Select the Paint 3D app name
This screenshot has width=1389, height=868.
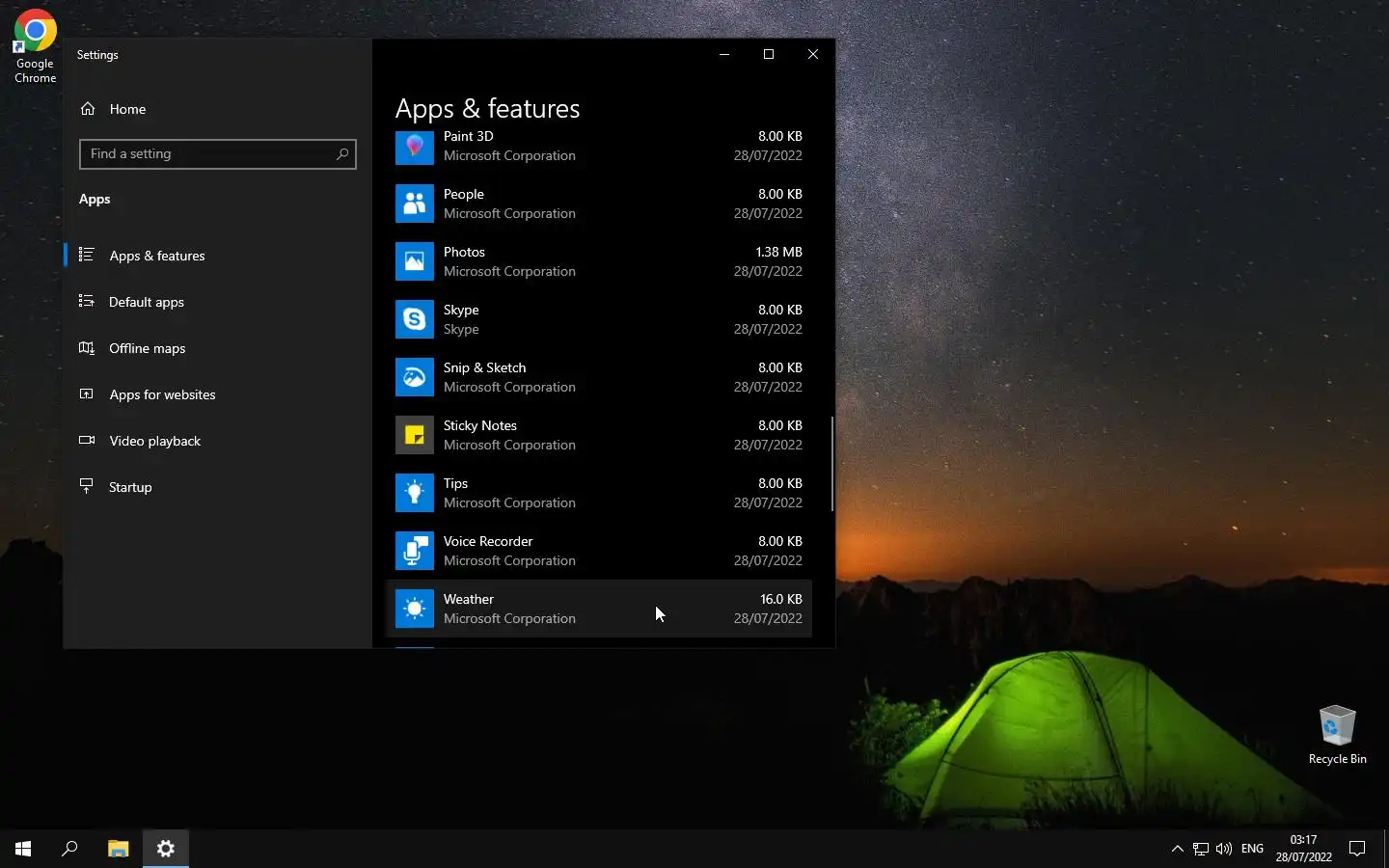[469, 136]
